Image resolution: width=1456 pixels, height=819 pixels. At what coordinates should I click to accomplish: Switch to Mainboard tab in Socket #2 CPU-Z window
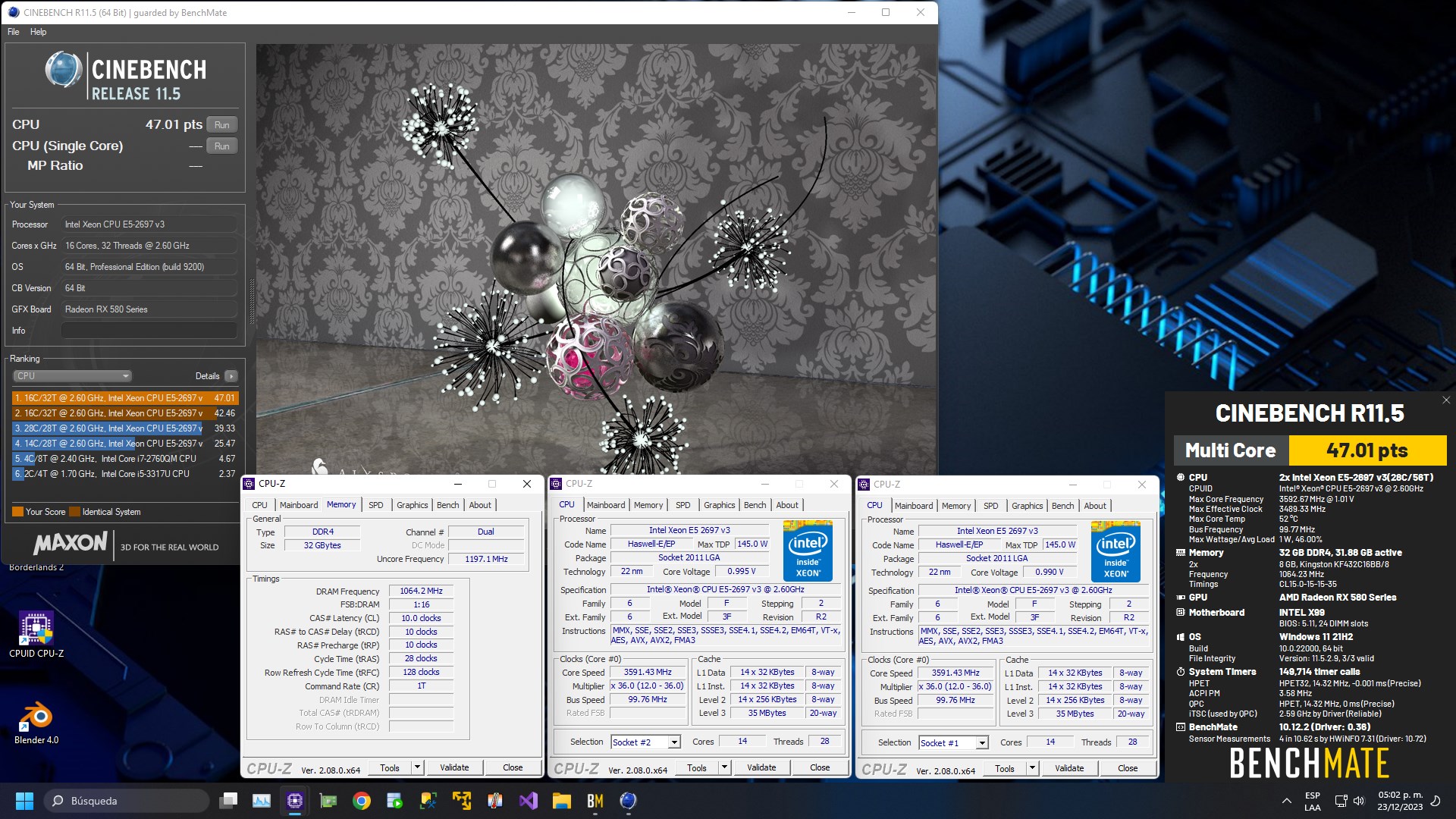click(x=606, y=505)
